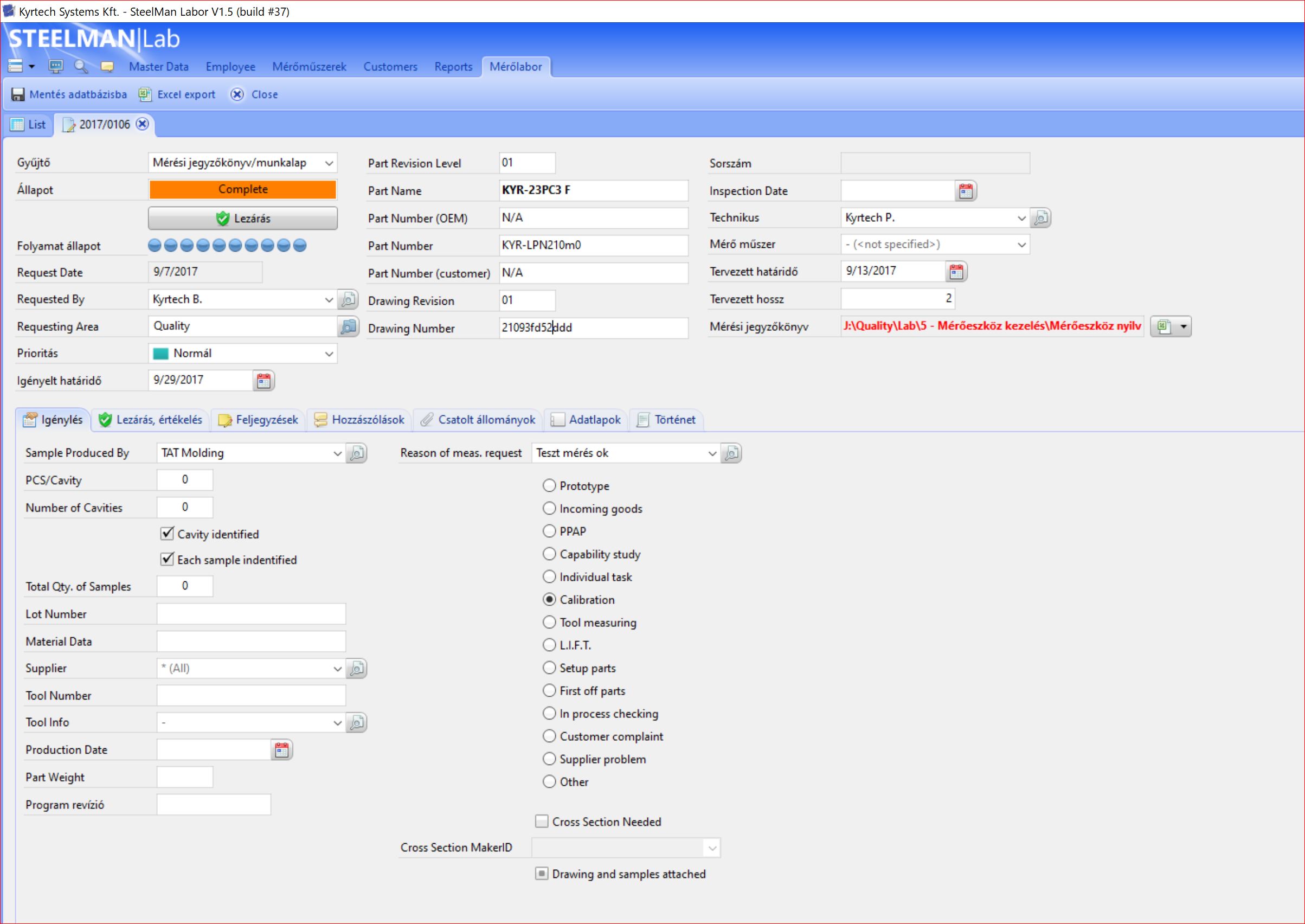Viewport: 1305px width, 924px height.
Task: Open the Reports menu
Action: [453, 67]
